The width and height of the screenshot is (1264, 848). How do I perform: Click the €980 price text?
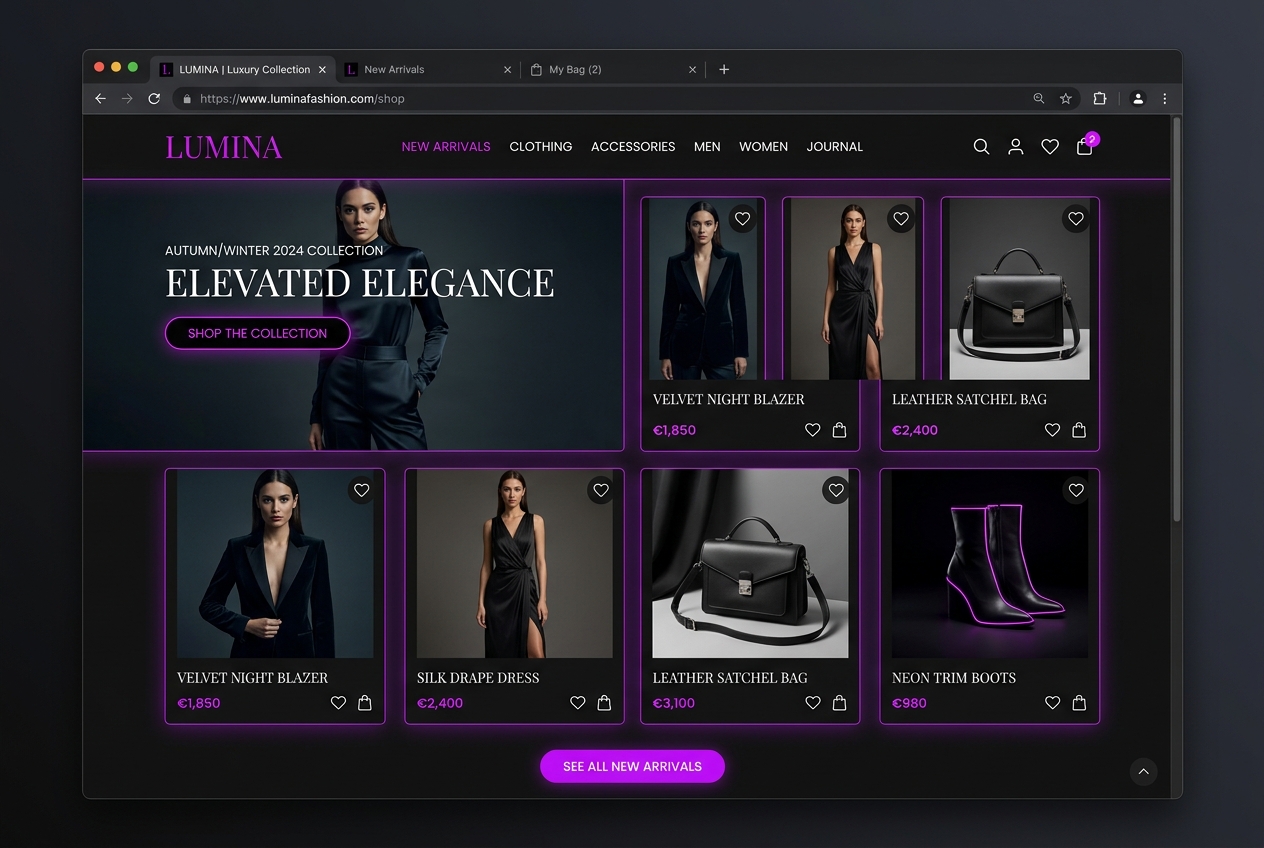click(909, 703)
